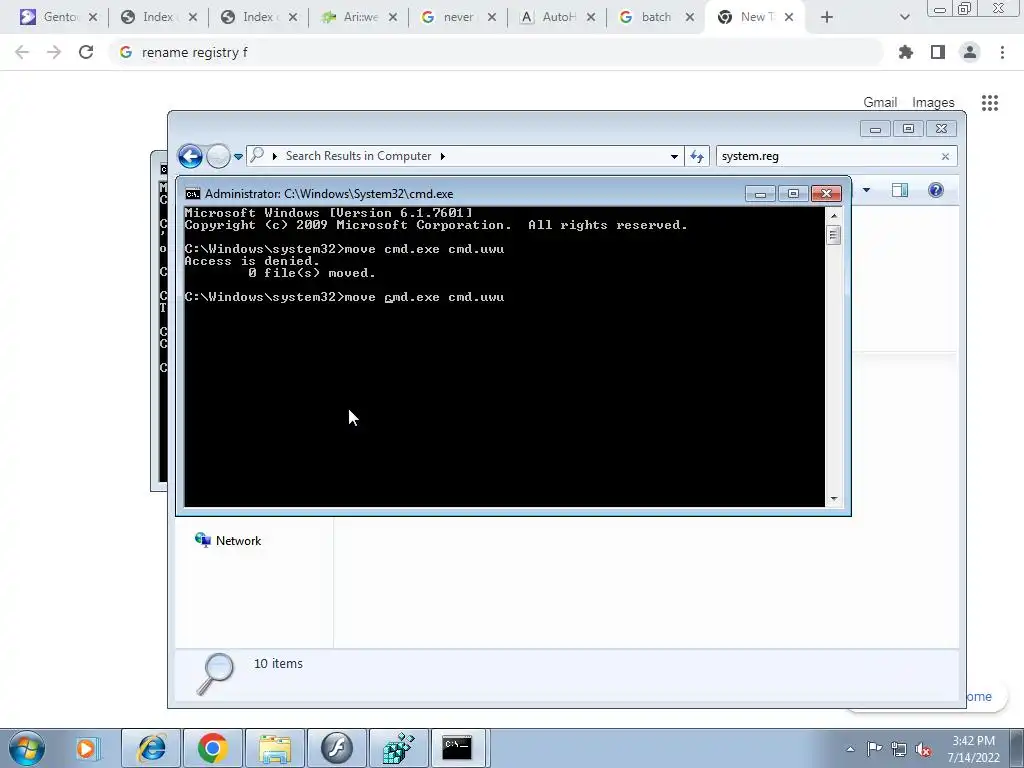
Task: Launch Internet Explorer from taskbar
Action: [x=151, y=748]
